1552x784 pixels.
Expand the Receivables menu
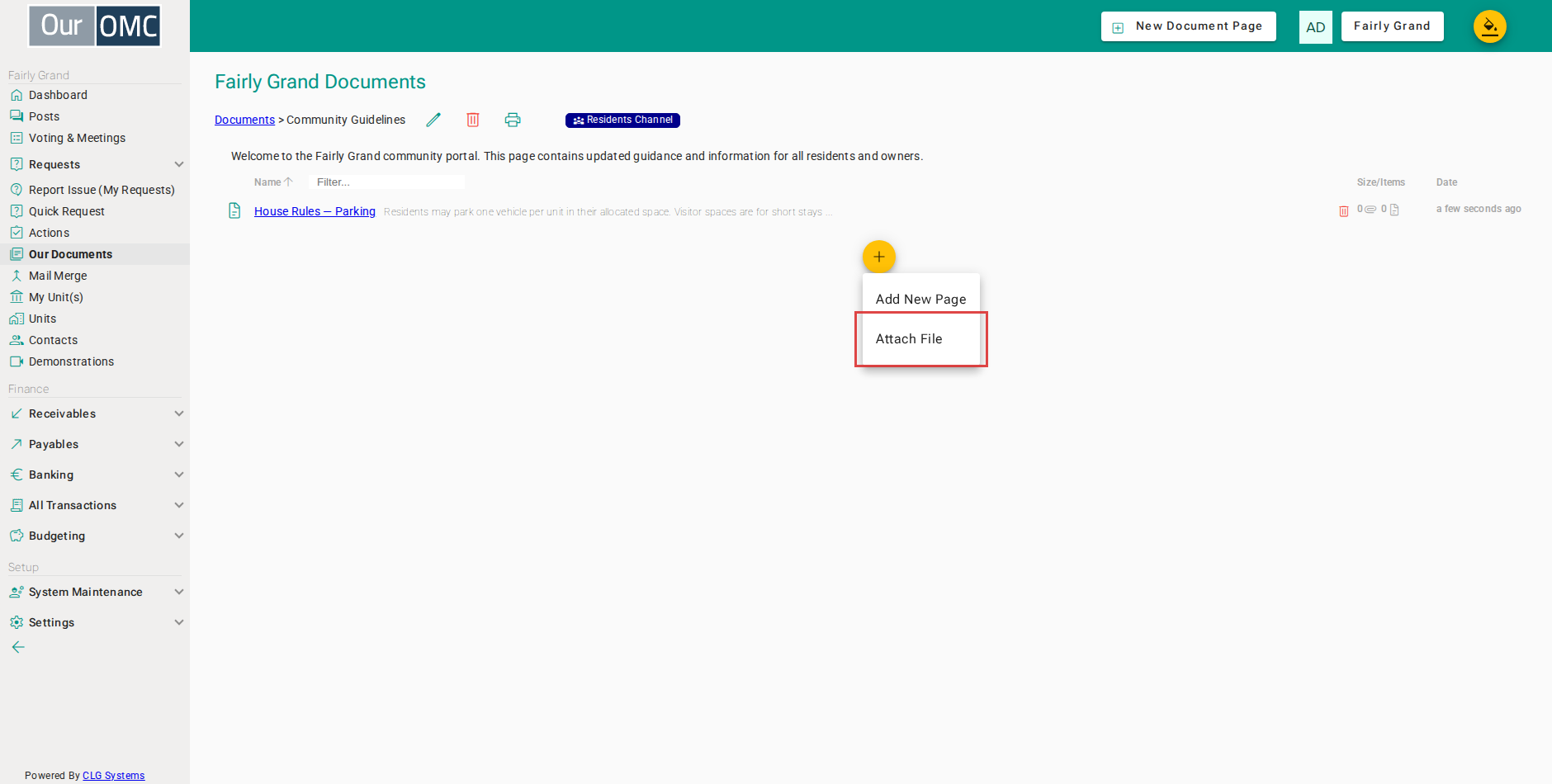click(95, 413)
